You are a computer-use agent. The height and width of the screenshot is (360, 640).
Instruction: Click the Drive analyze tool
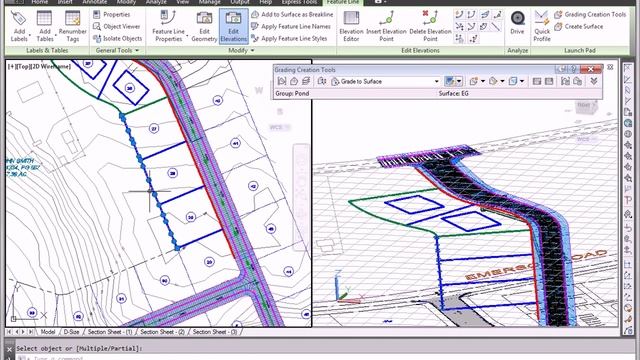tap(517, 23)
